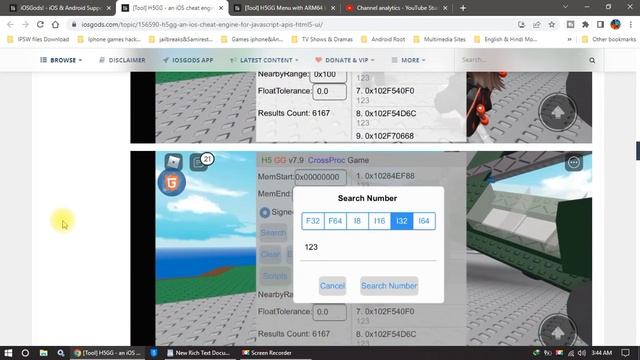
Task: Open the volume speaker tray icon
Action: pos(582,353)
